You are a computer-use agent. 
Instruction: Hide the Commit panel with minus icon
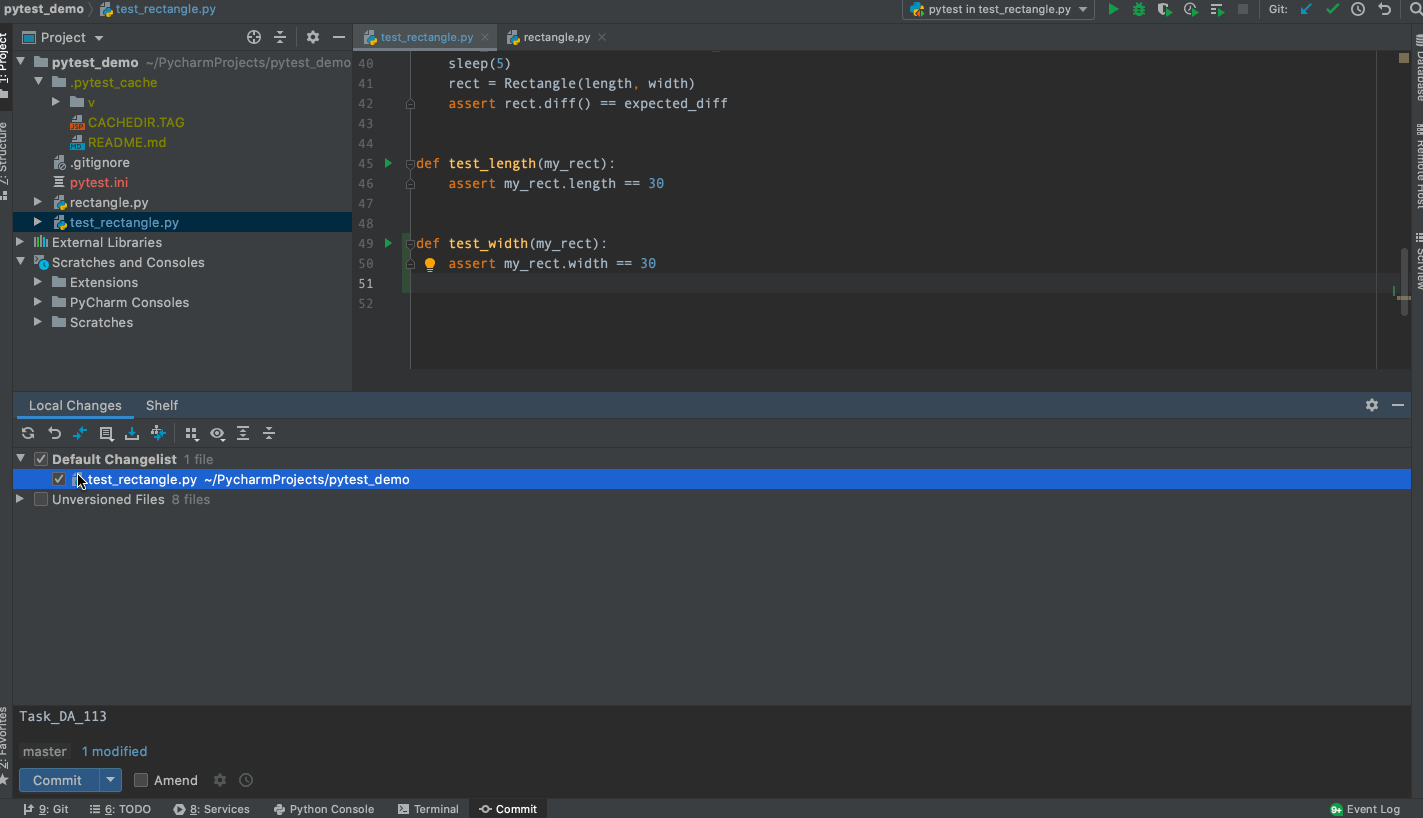[1398, 405]
